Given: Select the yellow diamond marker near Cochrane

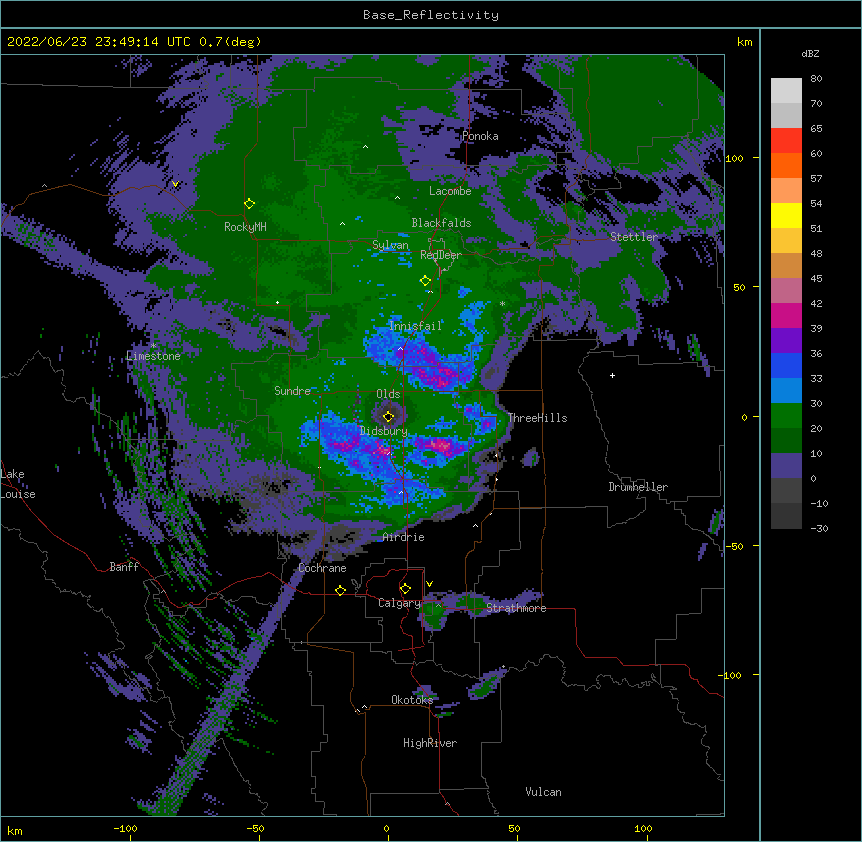Looking at the screenshot, I should (x=340, y=590).
